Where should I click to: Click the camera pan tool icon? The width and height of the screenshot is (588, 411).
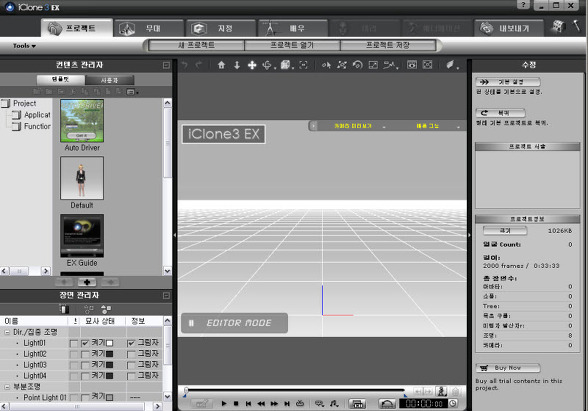(342, 65)
